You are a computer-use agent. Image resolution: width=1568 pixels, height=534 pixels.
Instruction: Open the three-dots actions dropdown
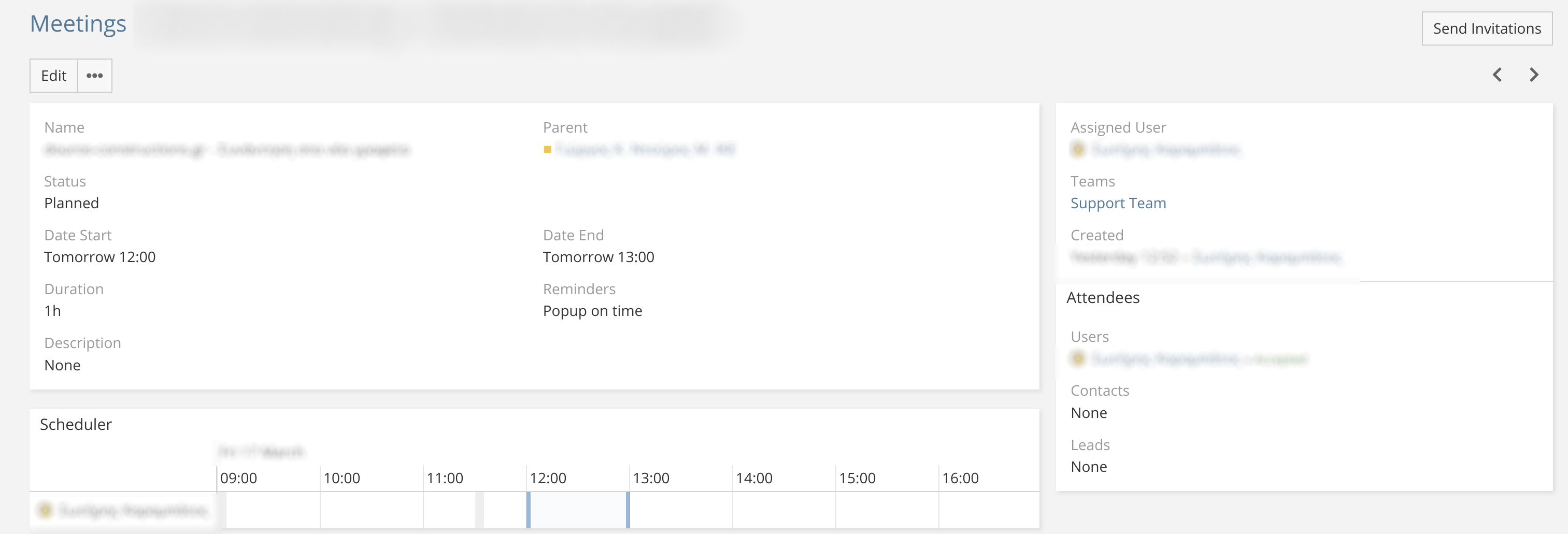click(94, 76)
